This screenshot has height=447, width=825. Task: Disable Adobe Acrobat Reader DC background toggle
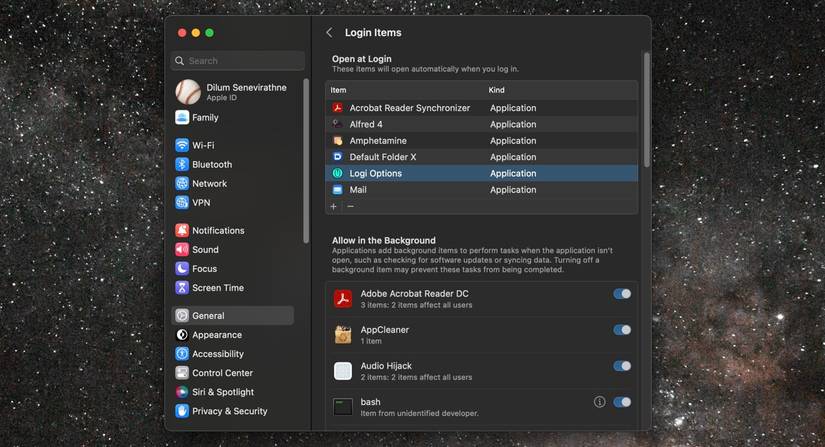click(622, 294)
